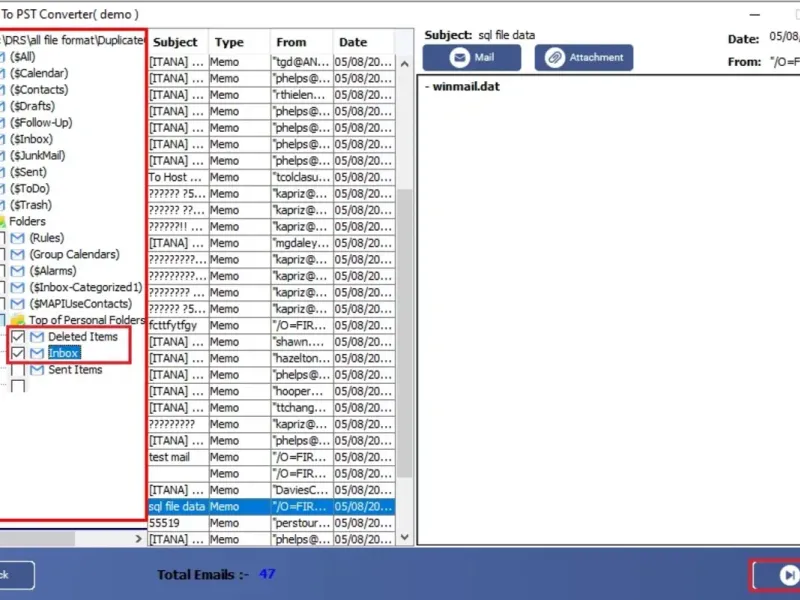
Task: Toggle the Deleted Items checkbox
Action: point(18,337)
